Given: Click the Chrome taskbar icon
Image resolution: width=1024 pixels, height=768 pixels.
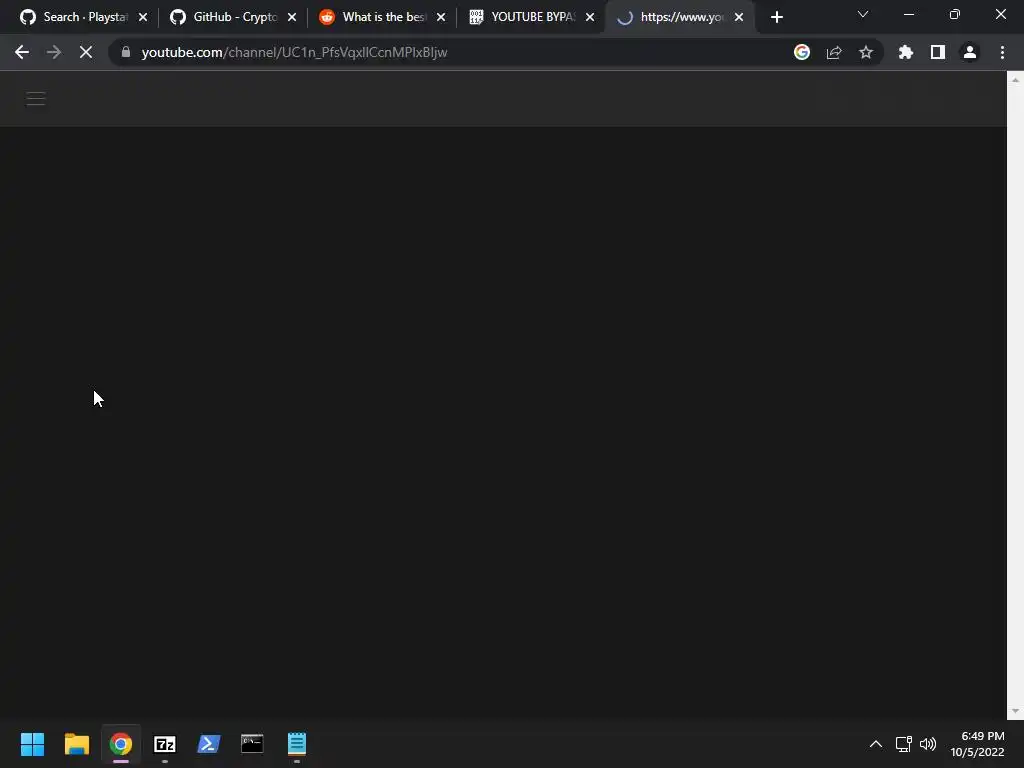Looking at the screenshot, I should (x=121, y=744).
